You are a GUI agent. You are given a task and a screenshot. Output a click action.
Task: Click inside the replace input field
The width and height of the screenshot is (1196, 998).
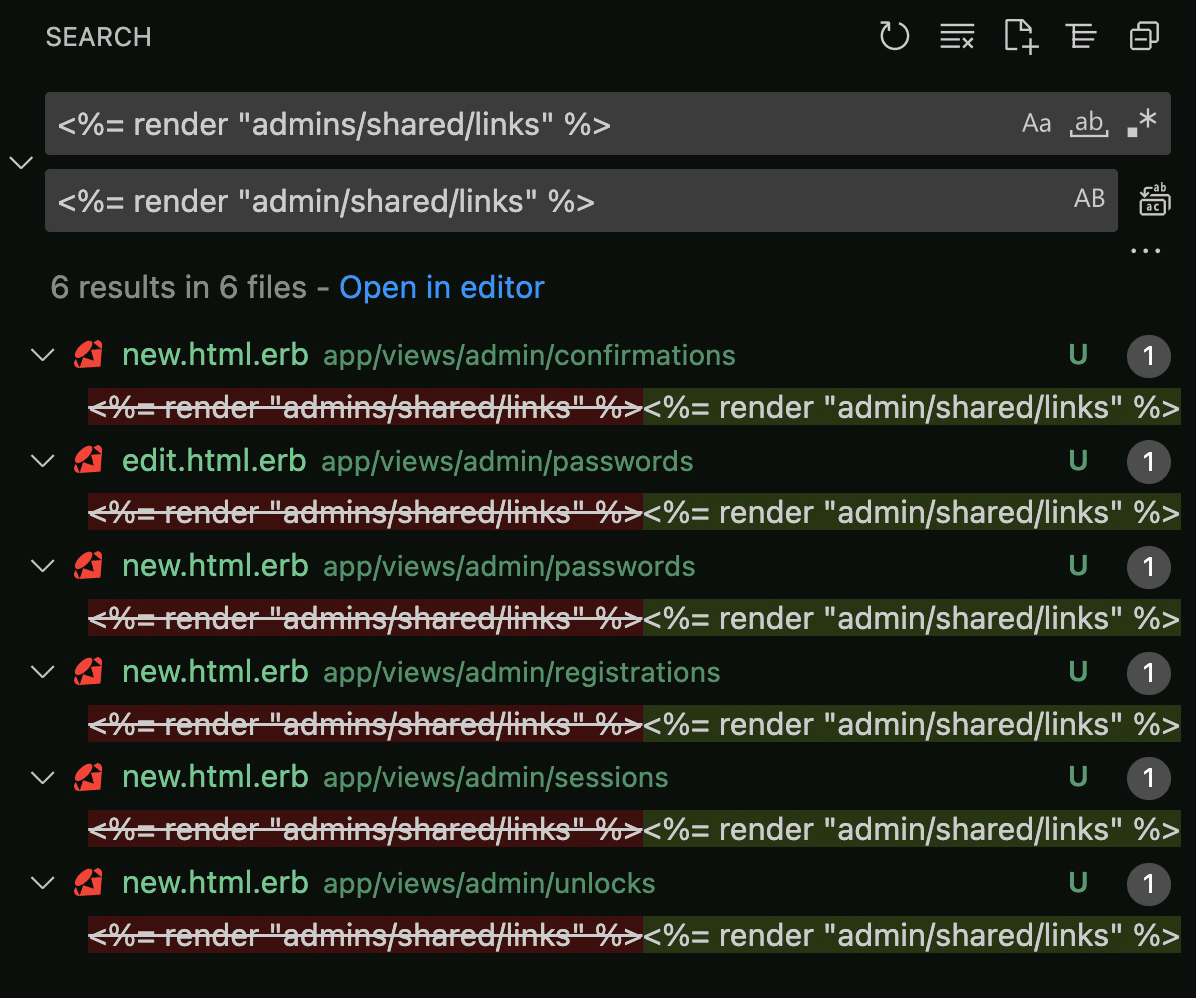500,200
